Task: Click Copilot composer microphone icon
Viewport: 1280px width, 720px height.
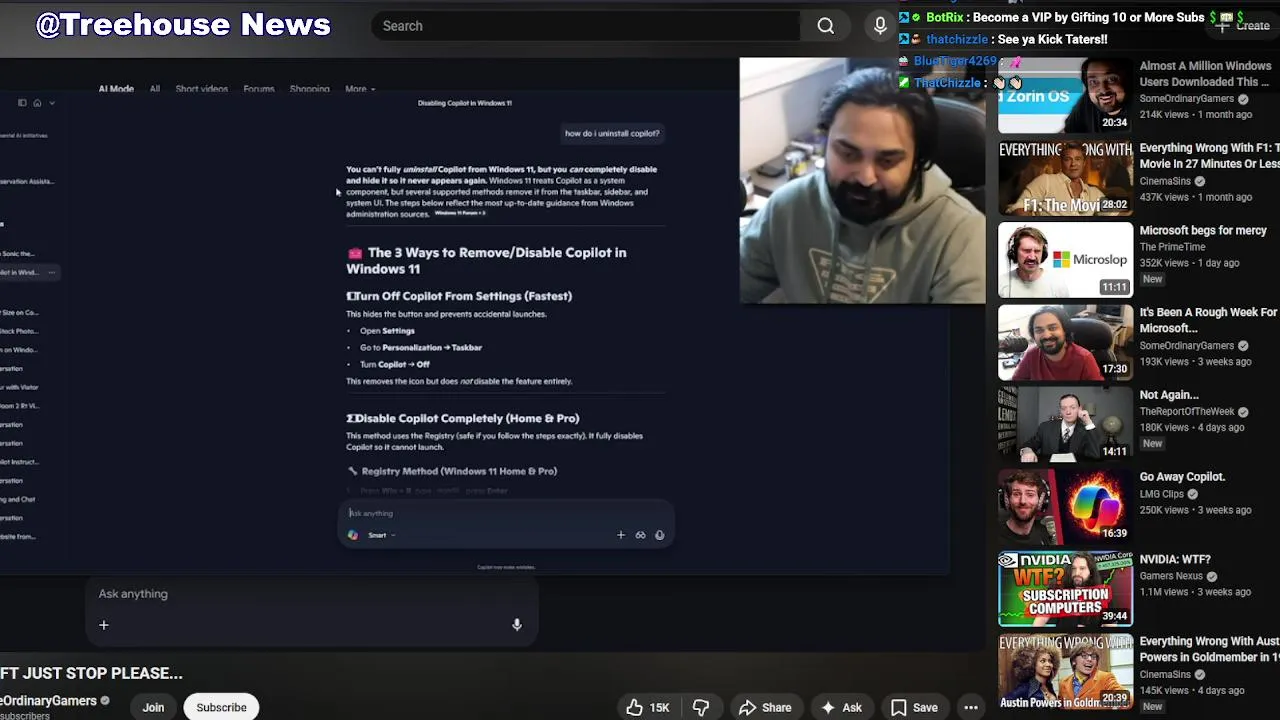Action: [x=659, y=535]
